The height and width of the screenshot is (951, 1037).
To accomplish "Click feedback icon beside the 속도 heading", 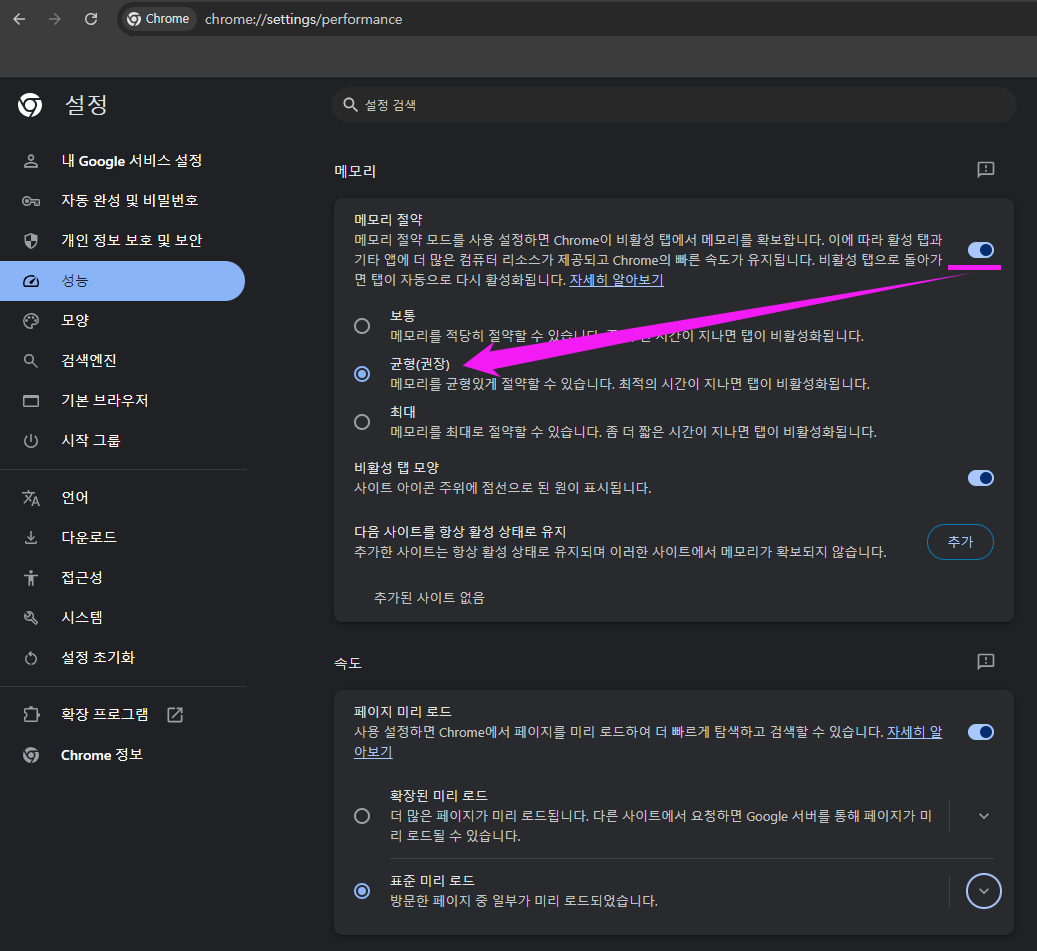I will [985, 662].
